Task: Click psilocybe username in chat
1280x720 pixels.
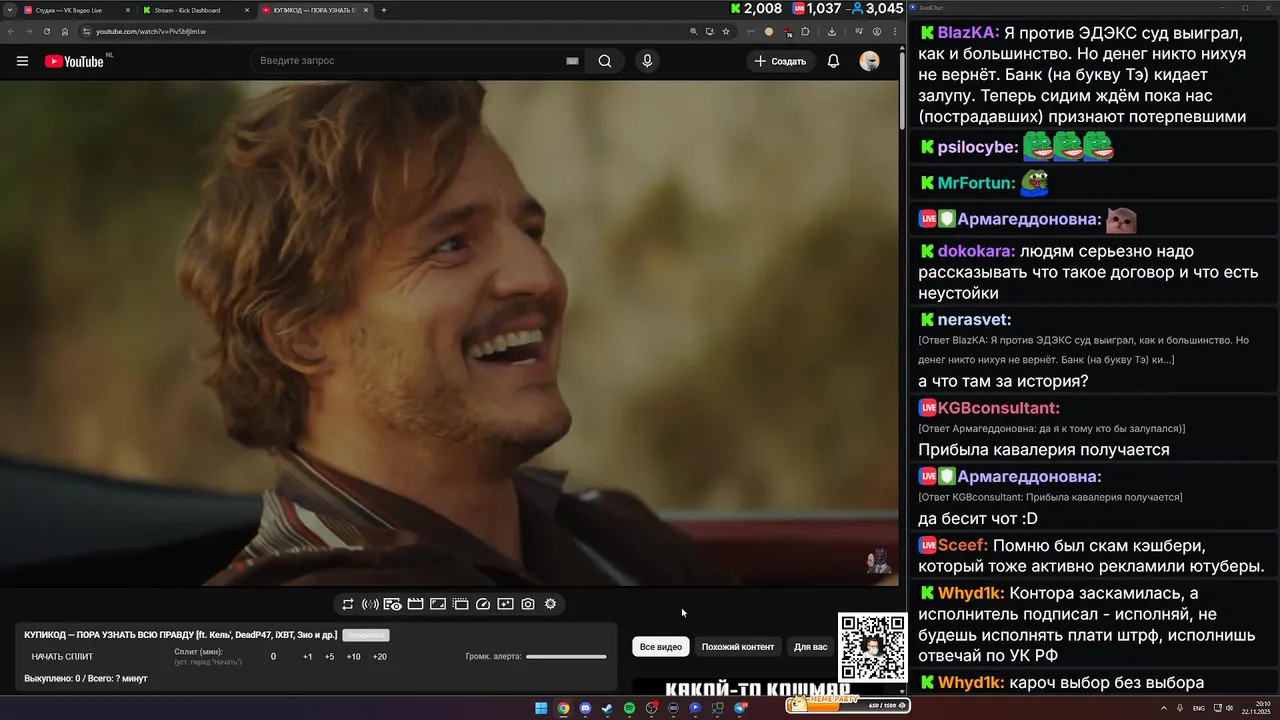Action: (x=977, y=148)
